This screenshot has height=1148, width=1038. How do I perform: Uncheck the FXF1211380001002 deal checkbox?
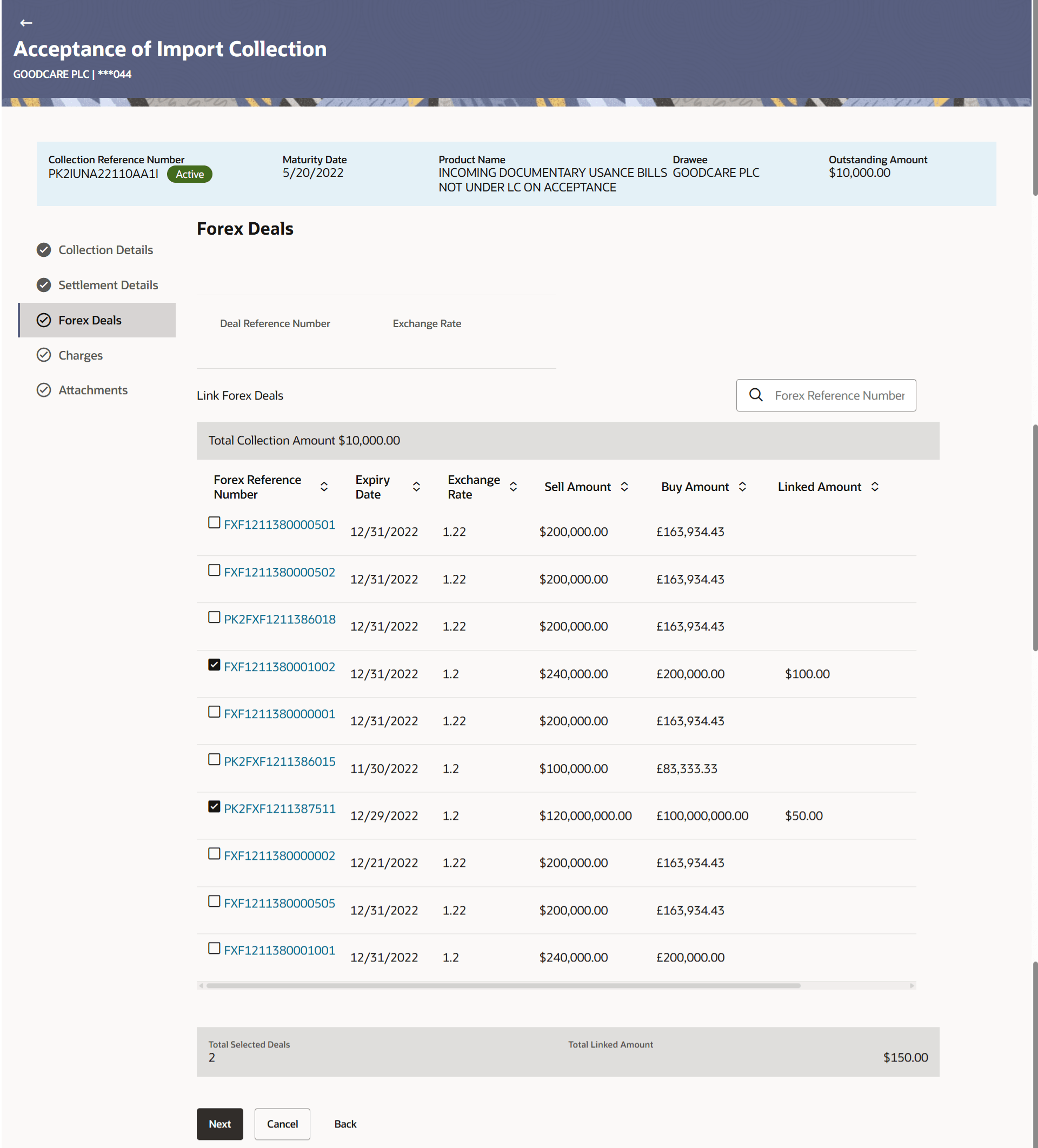pos(214,665)
